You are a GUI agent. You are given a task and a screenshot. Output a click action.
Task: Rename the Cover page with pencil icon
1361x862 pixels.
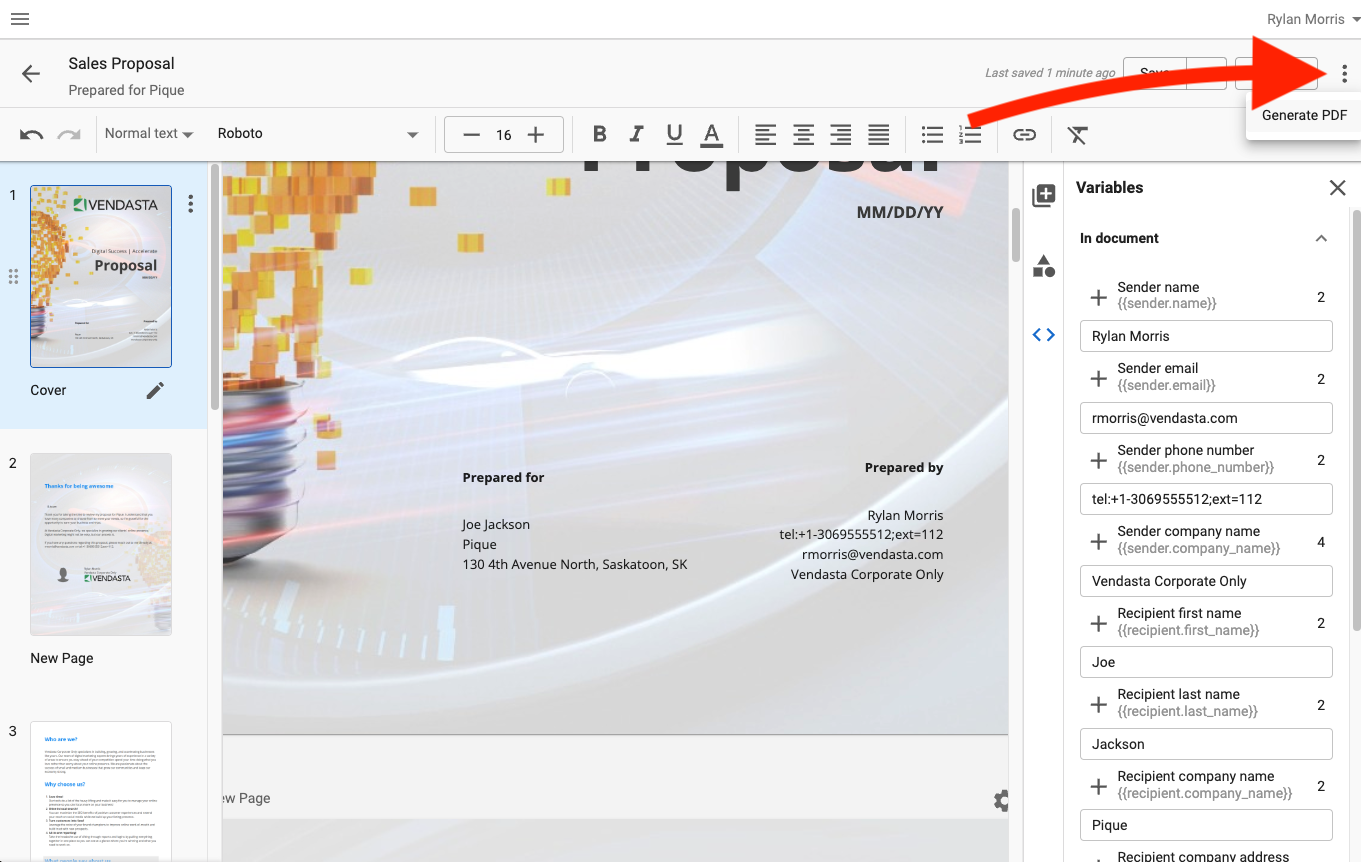tap(155, 390)
